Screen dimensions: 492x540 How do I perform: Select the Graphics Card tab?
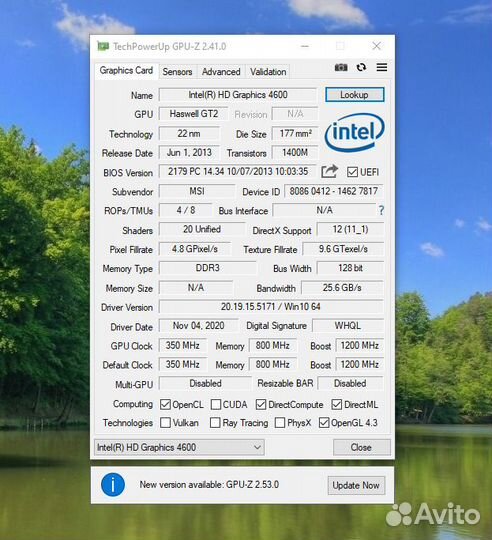[126, 71]
